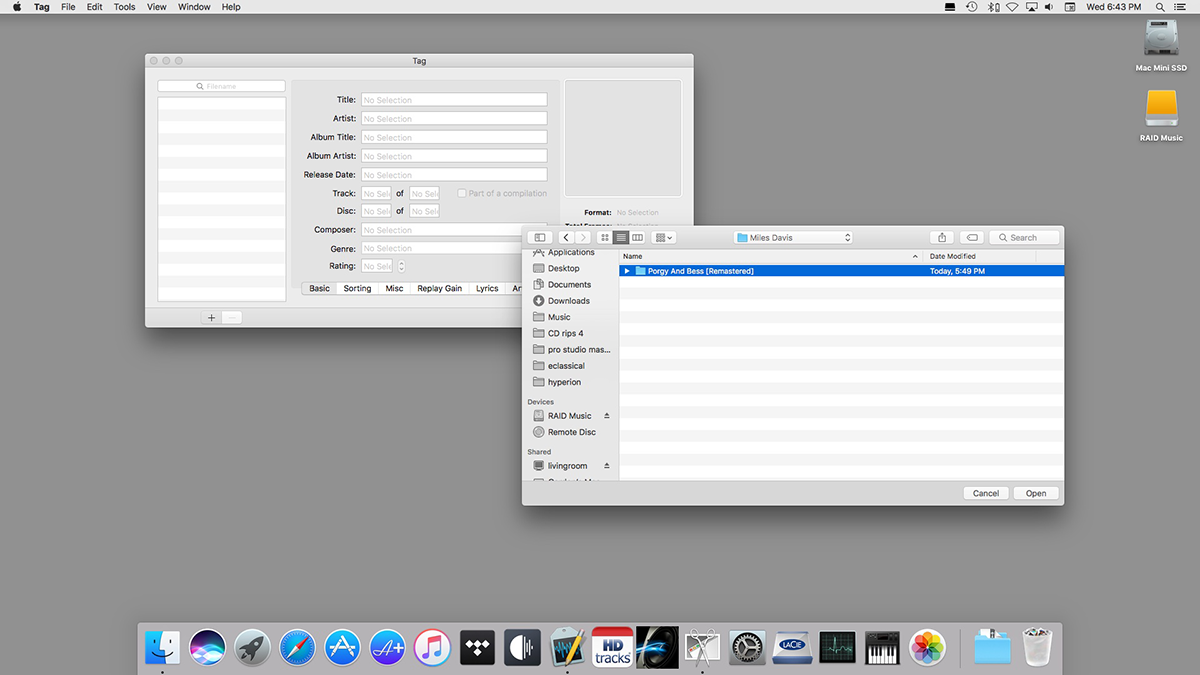Click the Edit Tags button in dialog

(x=971, y=237)
